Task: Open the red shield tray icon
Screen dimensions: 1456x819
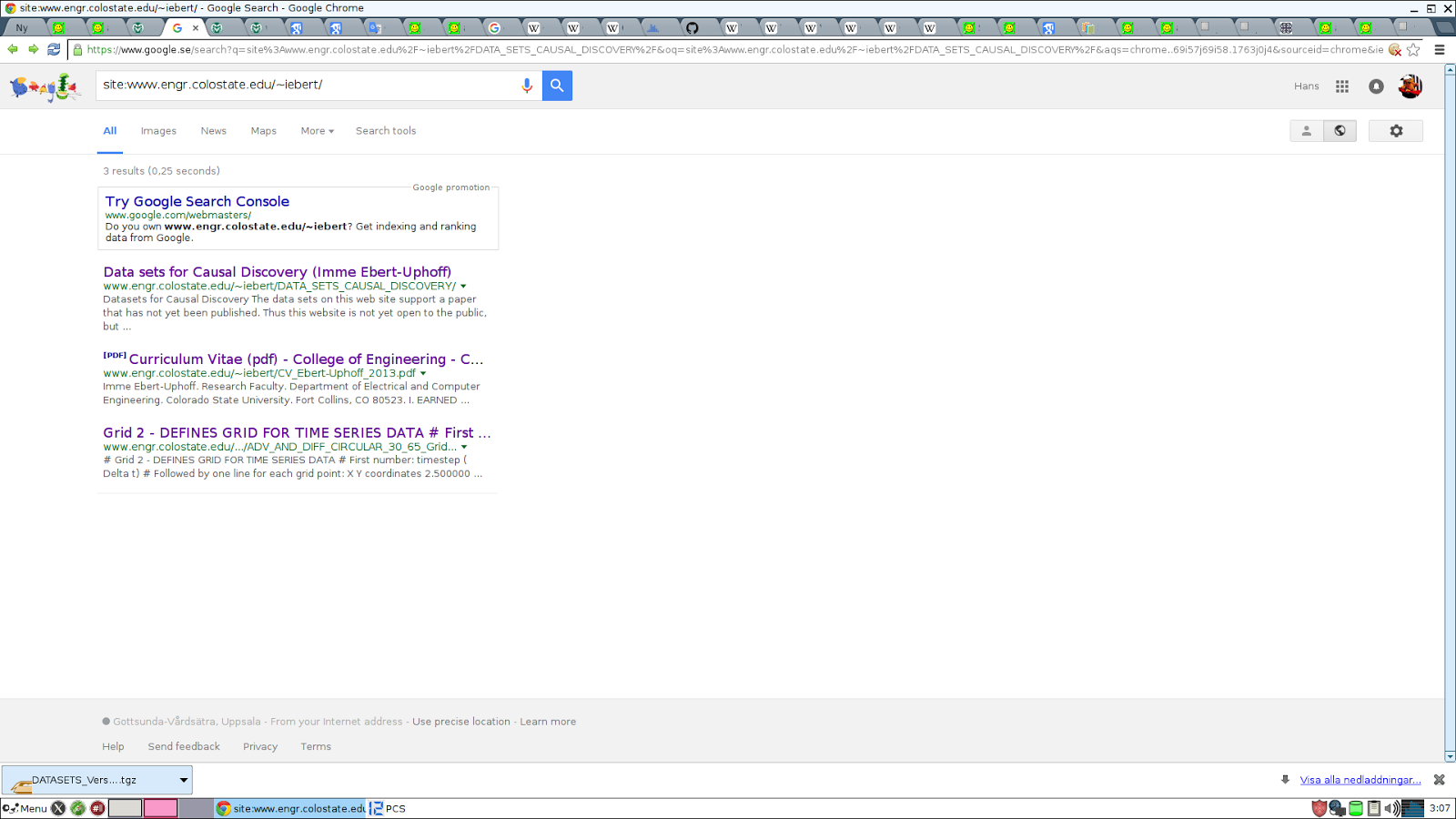Action: coord(1319,808)
